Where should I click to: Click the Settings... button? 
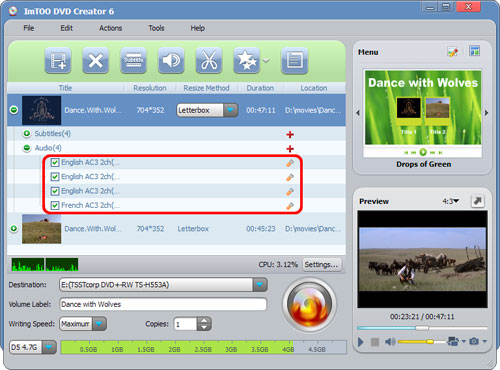tap(322, 265)
